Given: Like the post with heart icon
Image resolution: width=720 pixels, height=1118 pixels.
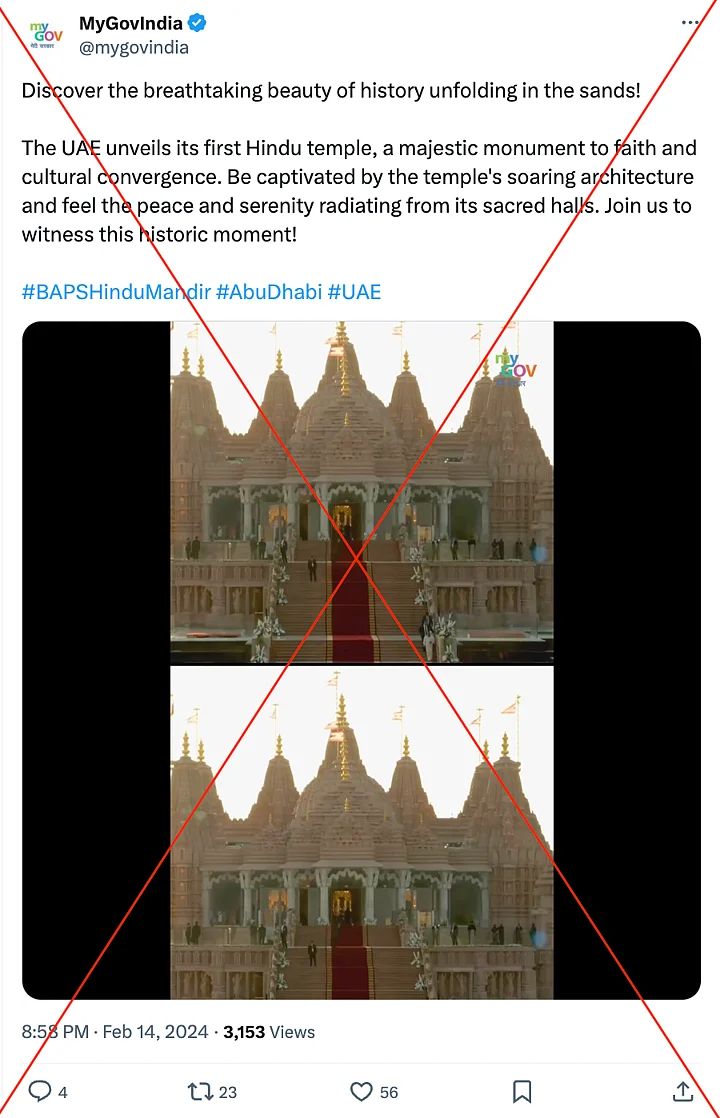Looking at the screenshot, I should click(x=361, y=1092).
